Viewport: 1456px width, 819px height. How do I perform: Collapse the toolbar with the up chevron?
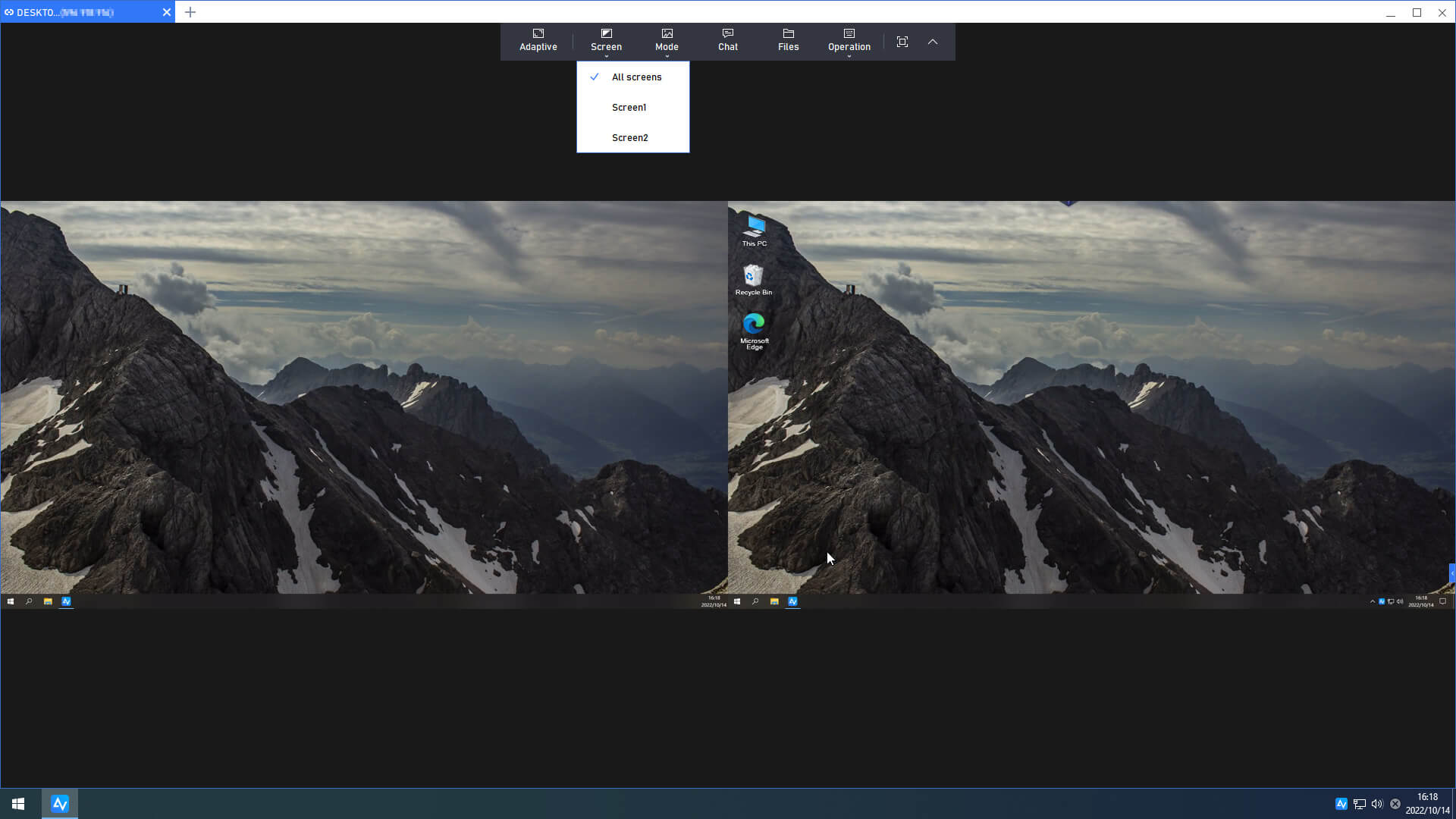click(932, 42)
